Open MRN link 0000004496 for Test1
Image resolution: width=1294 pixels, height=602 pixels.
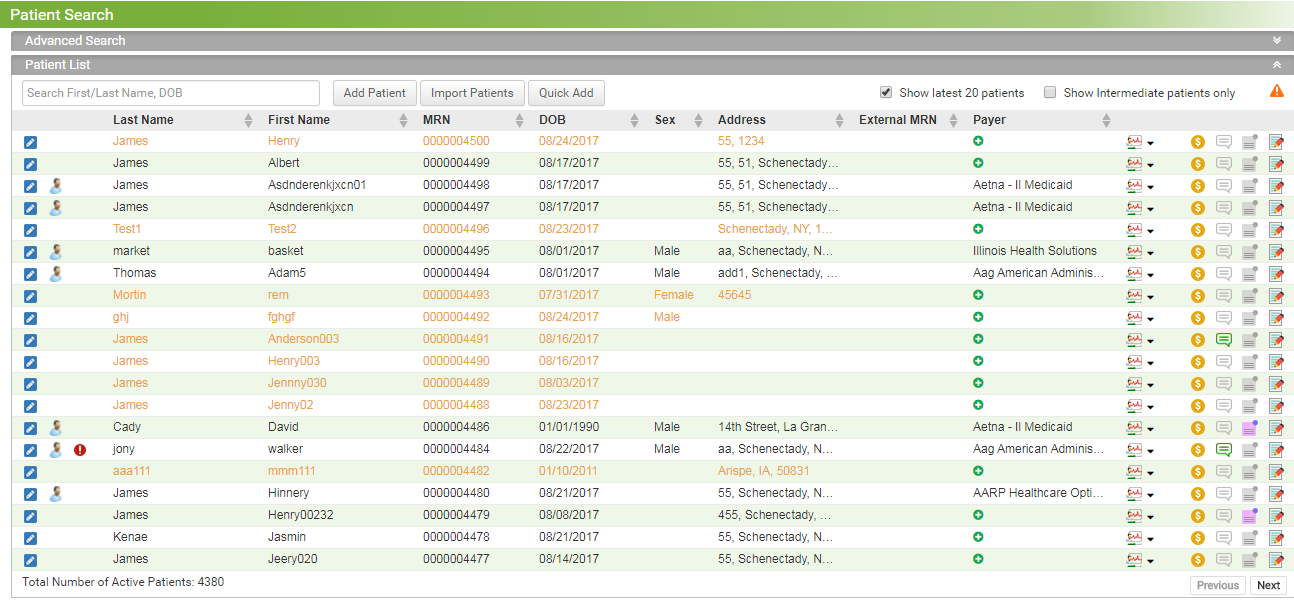click(455, 229)
